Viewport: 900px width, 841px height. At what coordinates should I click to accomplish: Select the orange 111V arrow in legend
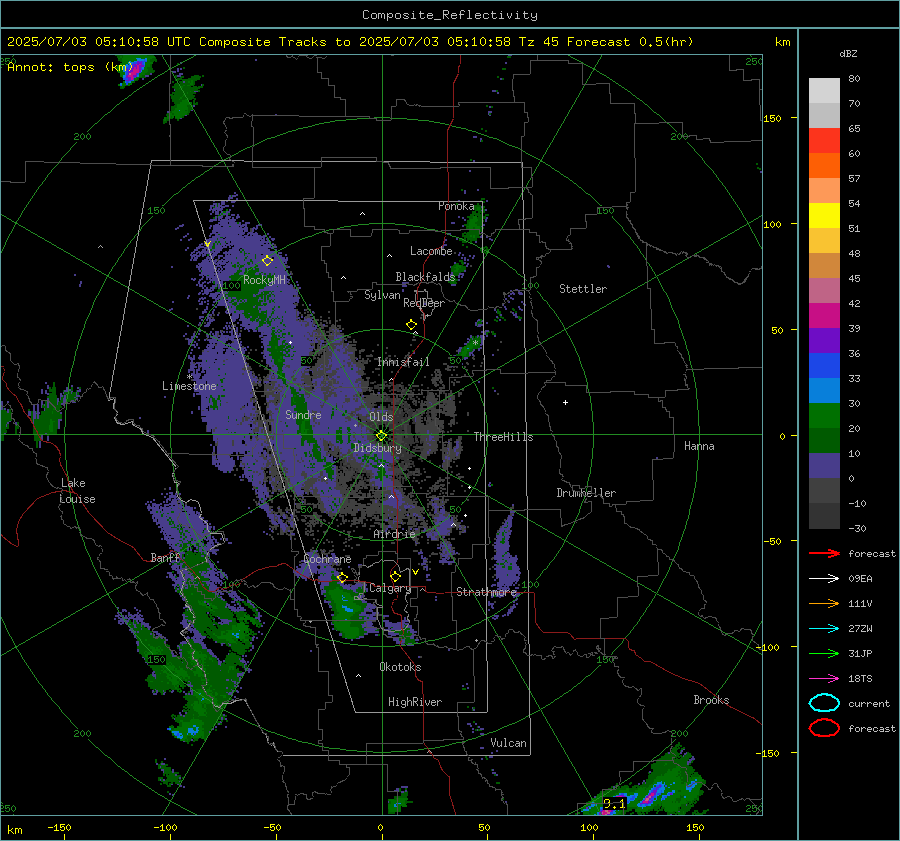click(x=824, y=603)
